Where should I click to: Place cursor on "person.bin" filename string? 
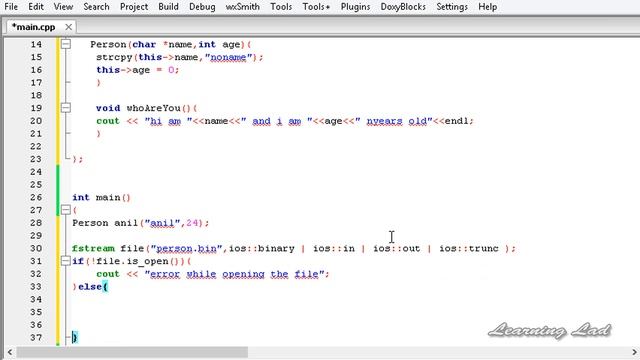187,249
